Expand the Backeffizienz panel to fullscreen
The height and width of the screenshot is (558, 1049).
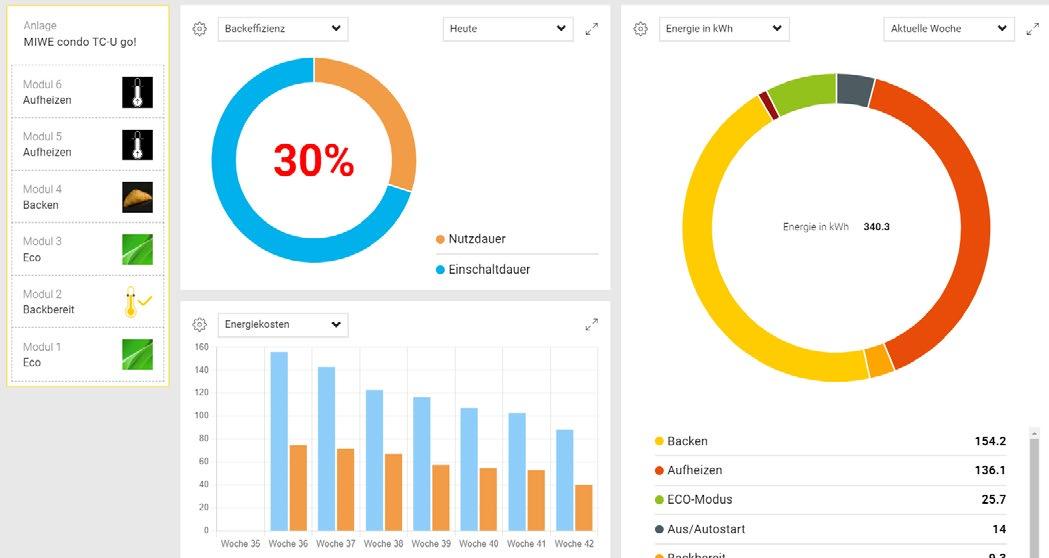[591, 29]
